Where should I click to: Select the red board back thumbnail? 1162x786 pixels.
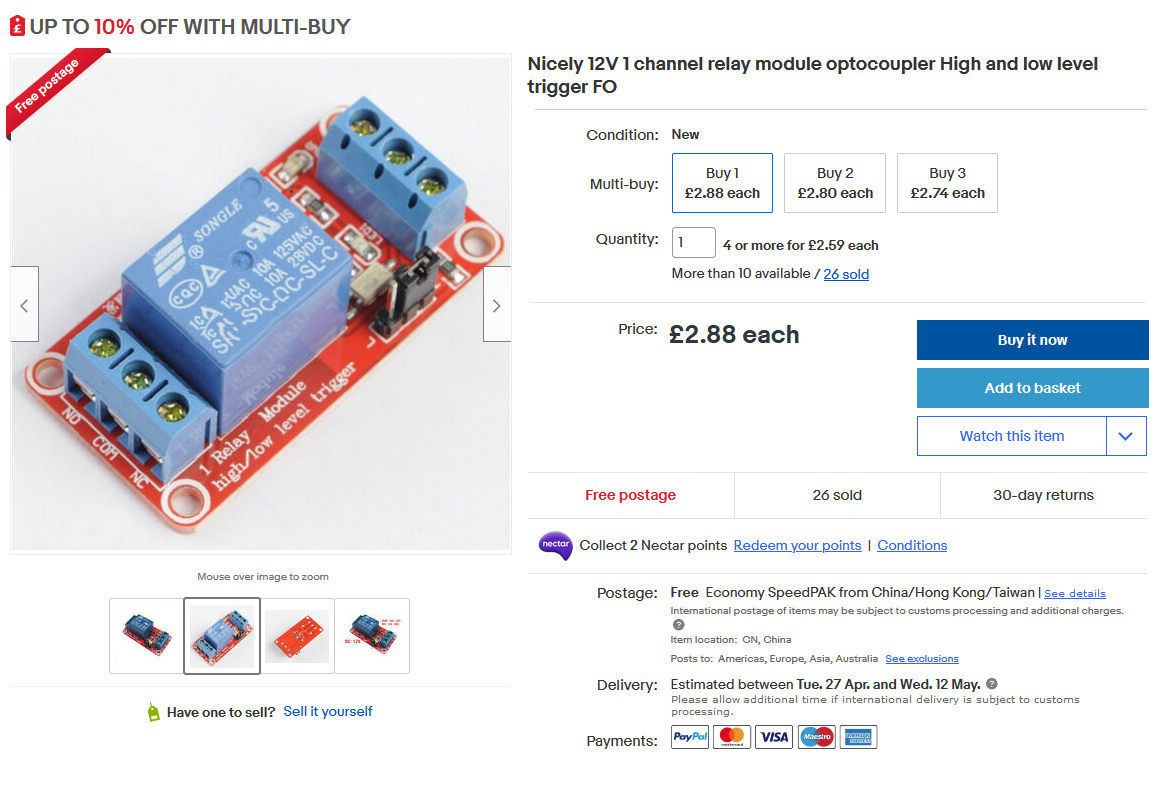click(x=297, y=636)
